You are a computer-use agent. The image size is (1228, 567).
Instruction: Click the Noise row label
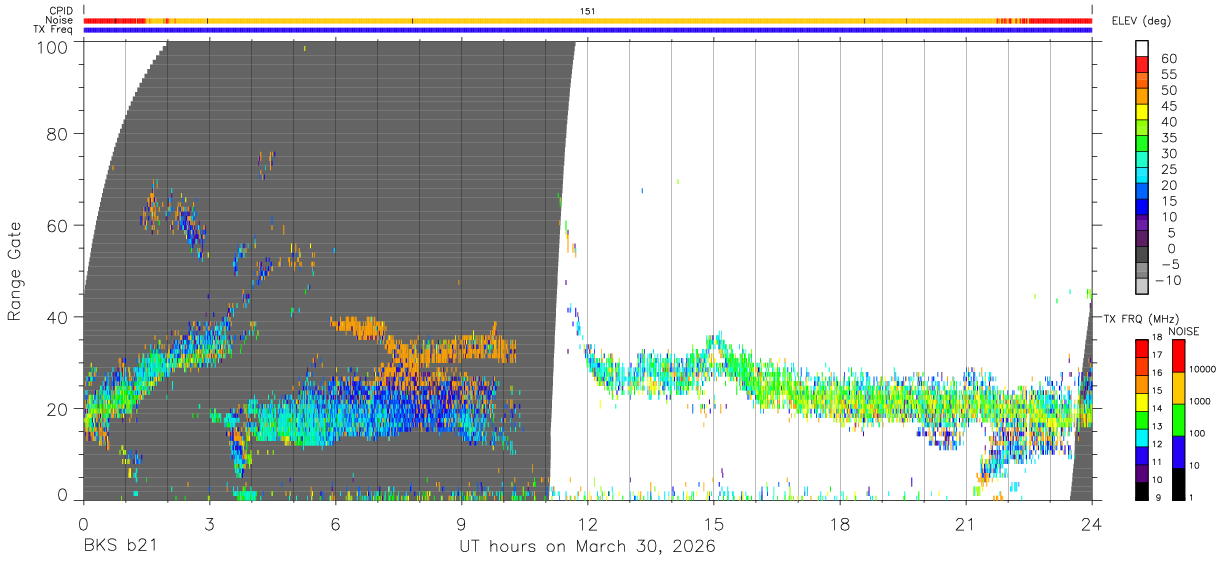click(61, 20)
